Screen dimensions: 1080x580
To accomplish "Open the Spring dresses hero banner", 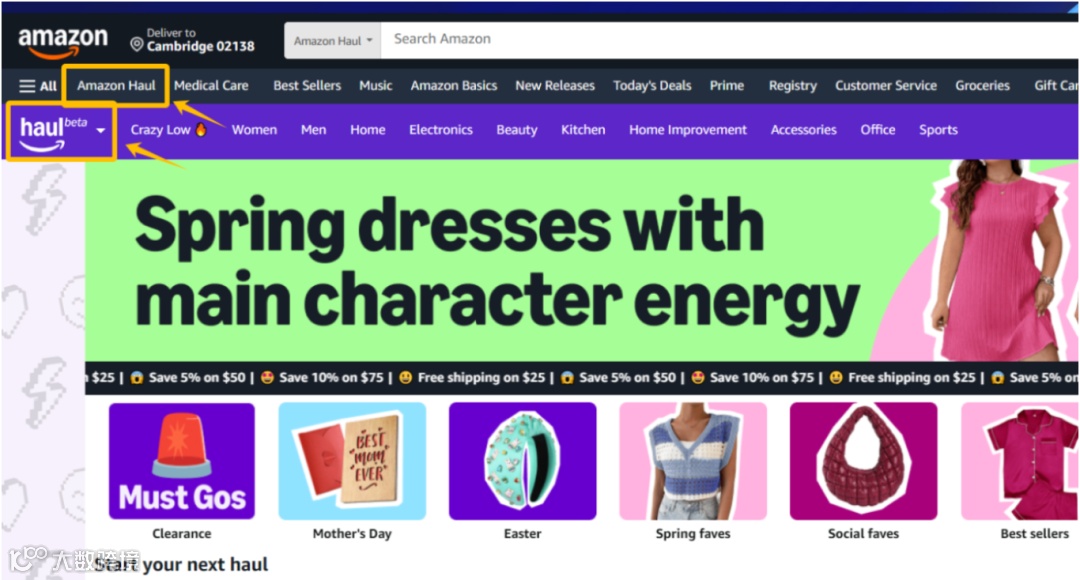I will click(x=581, y=260).
